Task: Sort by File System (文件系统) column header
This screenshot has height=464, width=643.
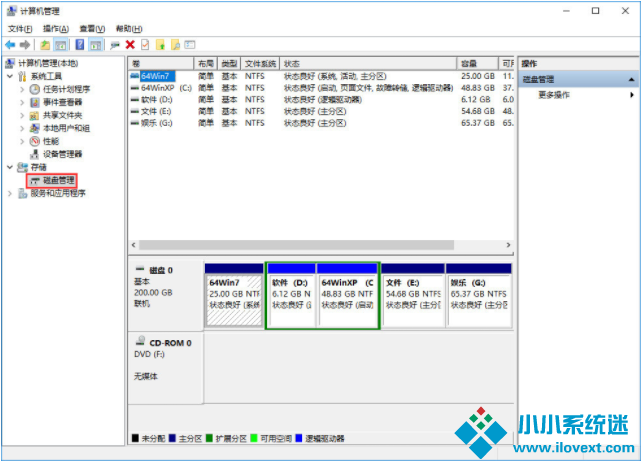Action: 260,64
